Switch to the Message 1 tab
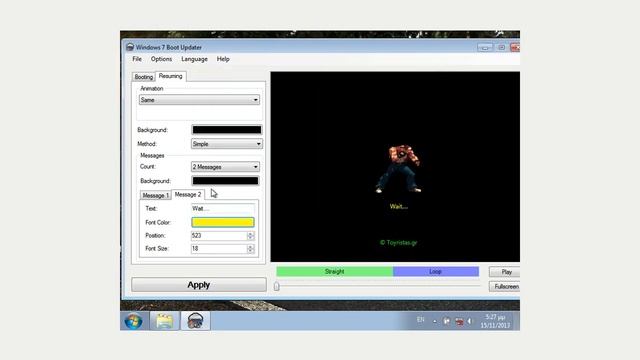Viewport: 640px width, 360px height. pyautogui.click(x=155, y=196)
